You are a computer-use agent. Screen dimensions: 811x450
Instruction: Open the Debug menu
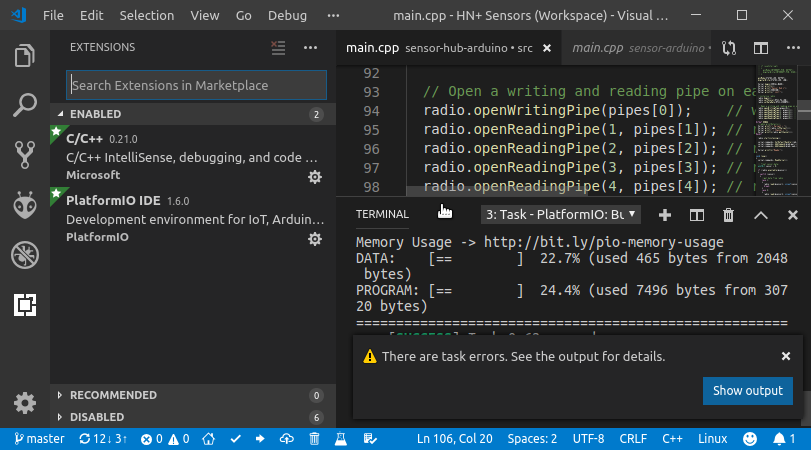pos(287,16)
